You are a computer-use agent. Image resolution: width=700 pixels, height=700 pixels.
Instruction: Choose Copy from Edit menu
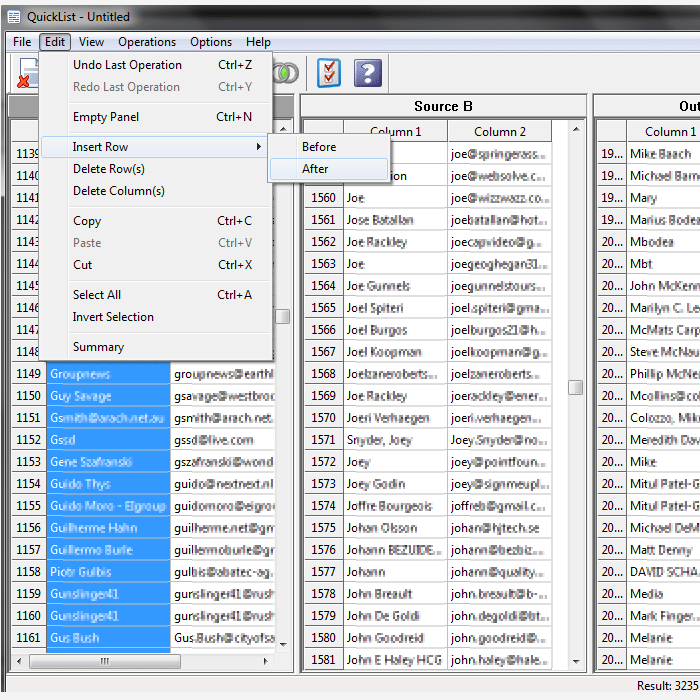tap(157, 221)
